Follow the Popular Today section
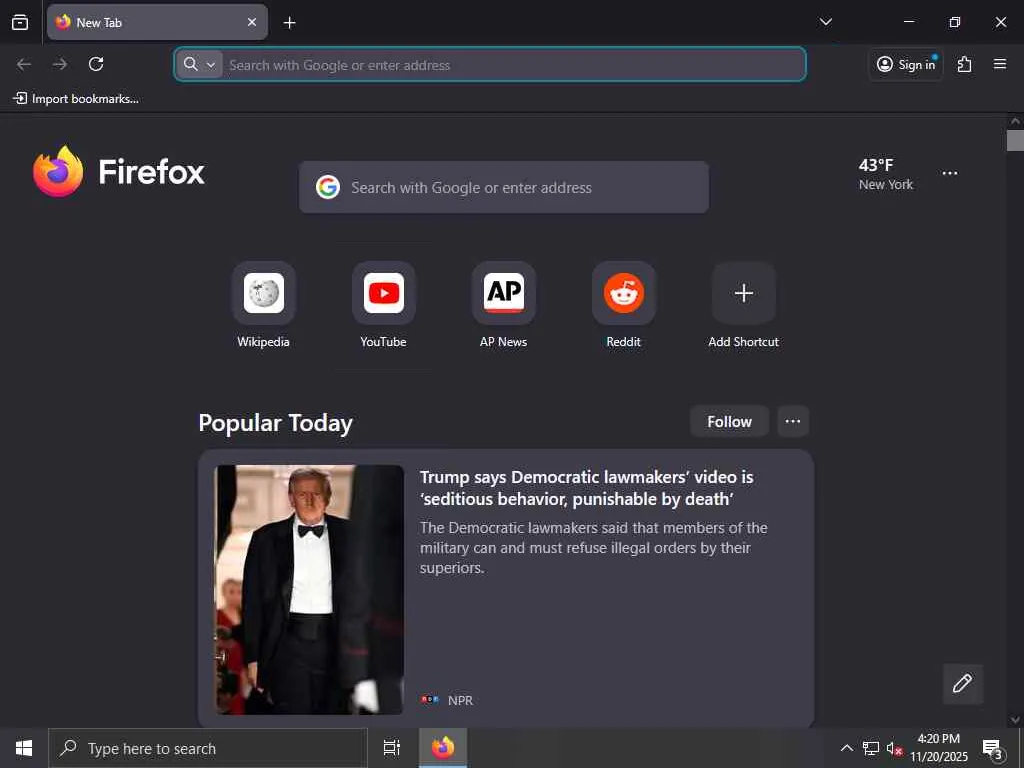 (x=729, y=422)
